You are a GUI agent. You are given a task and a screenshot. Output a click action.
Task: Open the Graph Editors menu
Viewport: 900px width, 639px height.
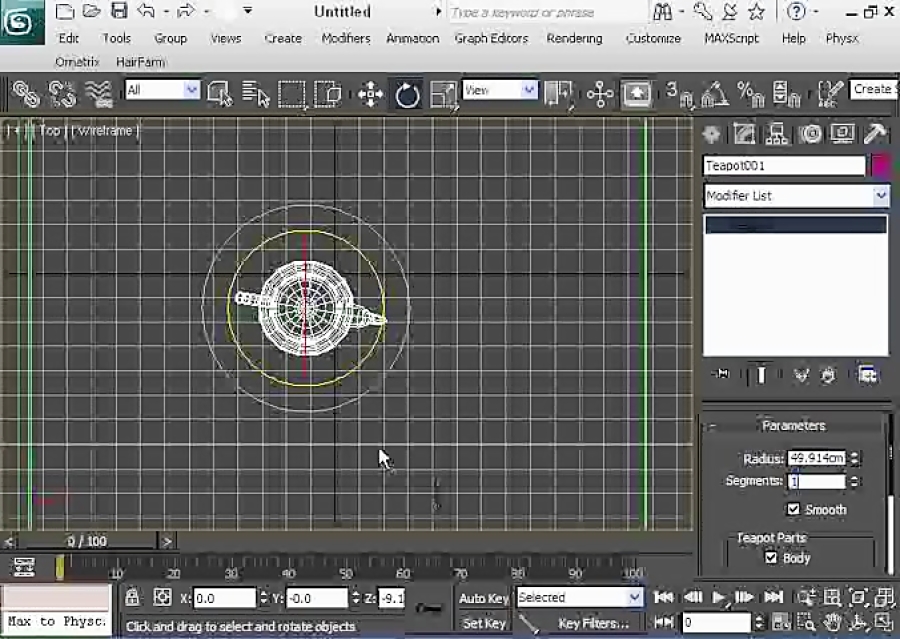(491, 38)
